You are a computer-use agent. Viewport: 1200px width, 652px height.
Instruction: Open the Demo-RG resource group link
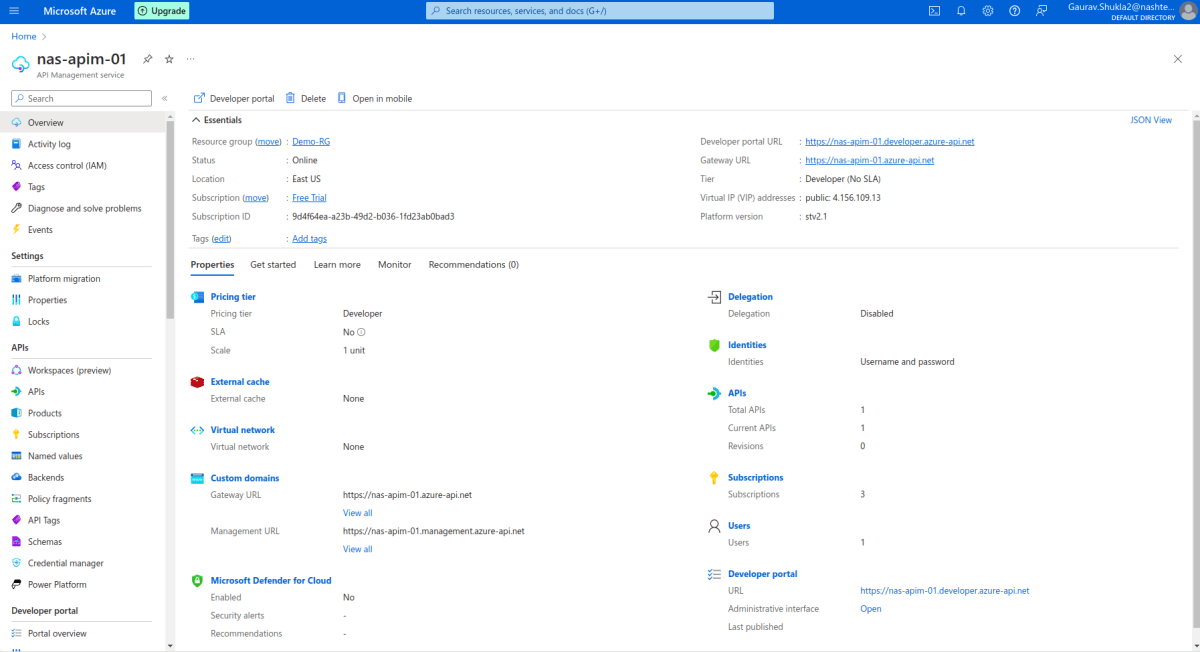click(x=310, y=141)
